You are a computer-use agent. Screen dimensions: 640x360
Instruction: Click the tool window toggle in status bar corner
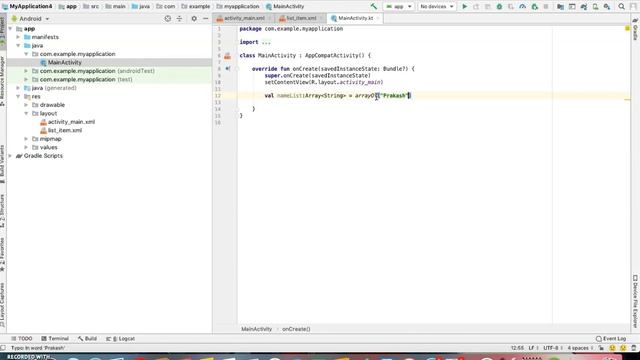pos(3,348)
